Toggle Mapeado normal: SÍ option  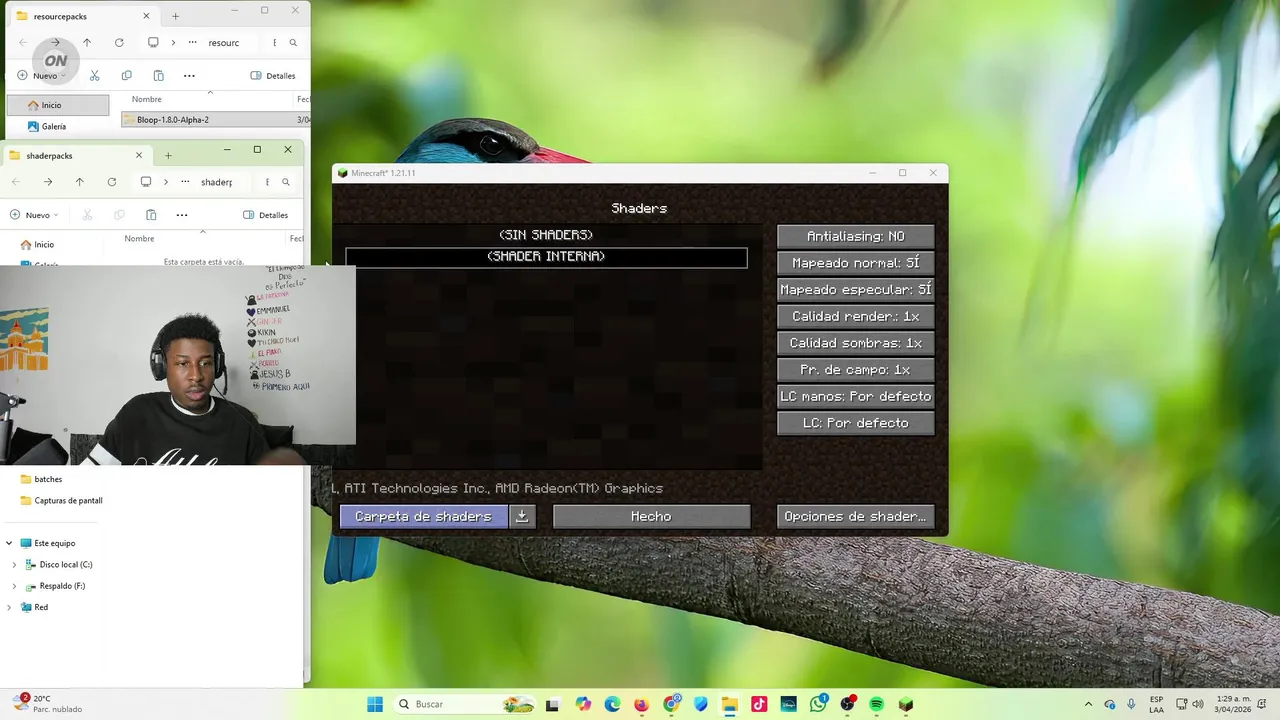(x=856, y=263)
